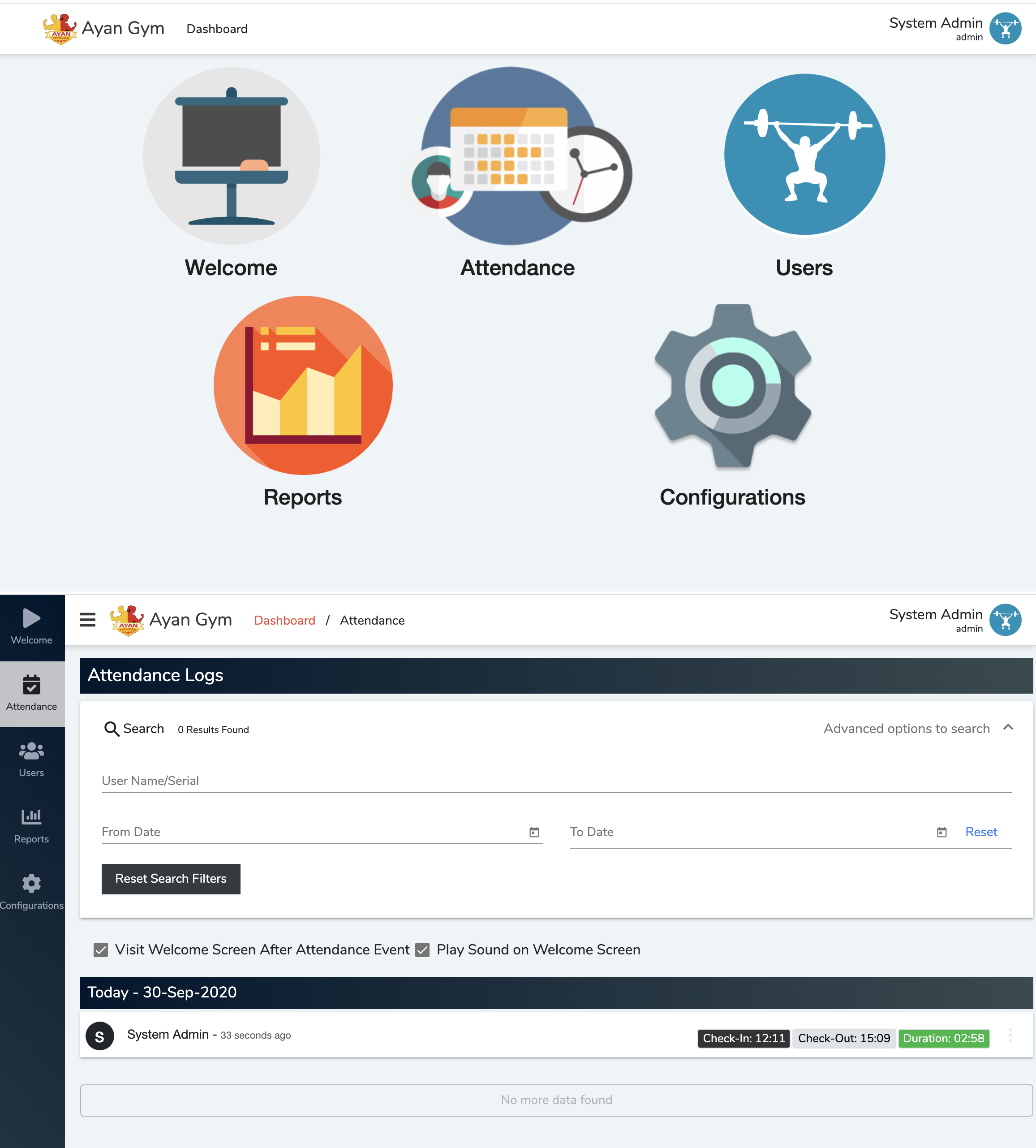The height and width of the screenshot is (1148, 1036).
Task: Click Ayan Gym title in top header
Action: [x=123, y=28]
